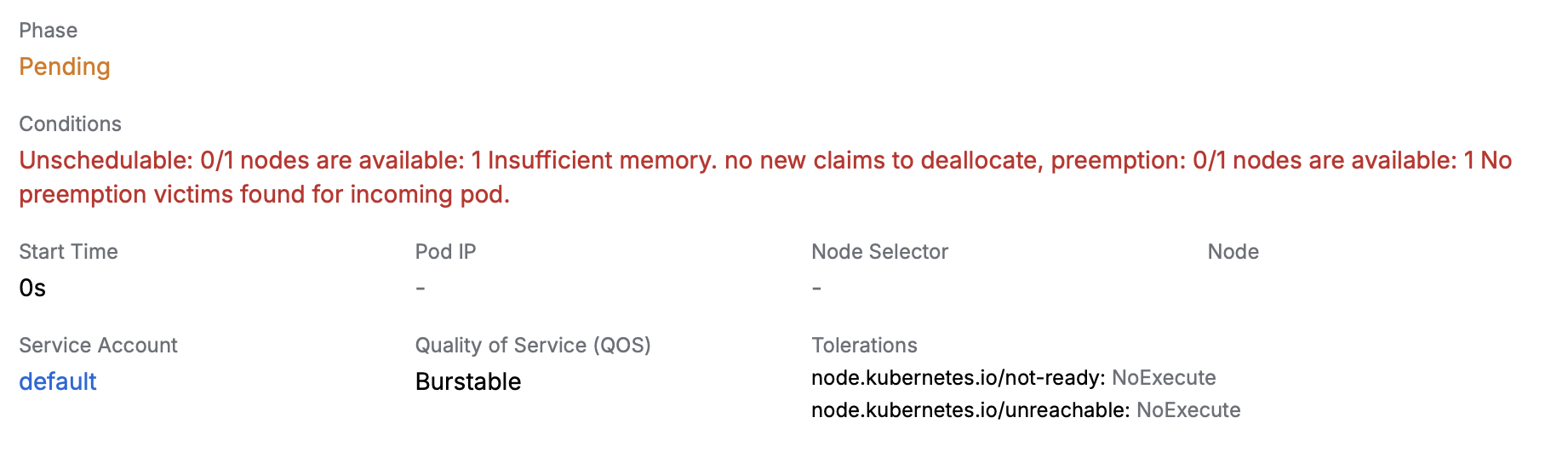This screenshot has height=475, width=1568.
Task: Click the Node Selector label
Action: coord(879,252)
